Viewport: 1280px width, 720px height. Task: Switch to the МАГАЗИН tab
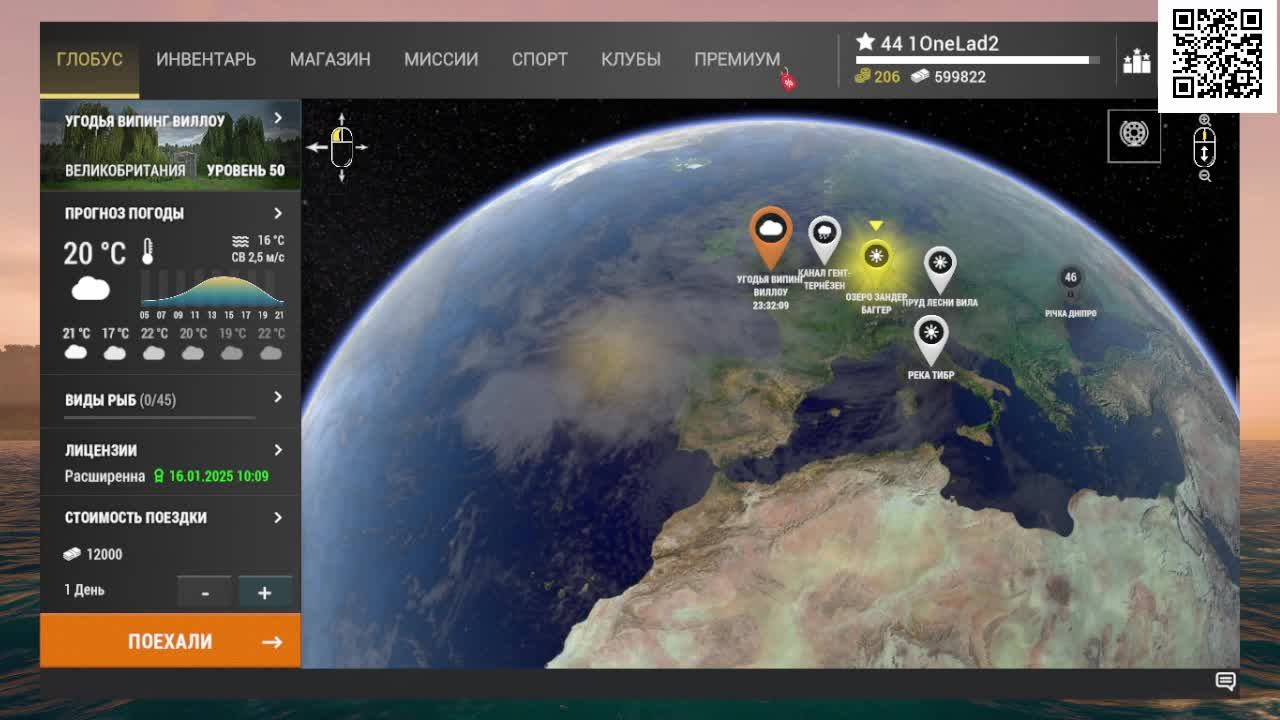click(x=330, y=59)
